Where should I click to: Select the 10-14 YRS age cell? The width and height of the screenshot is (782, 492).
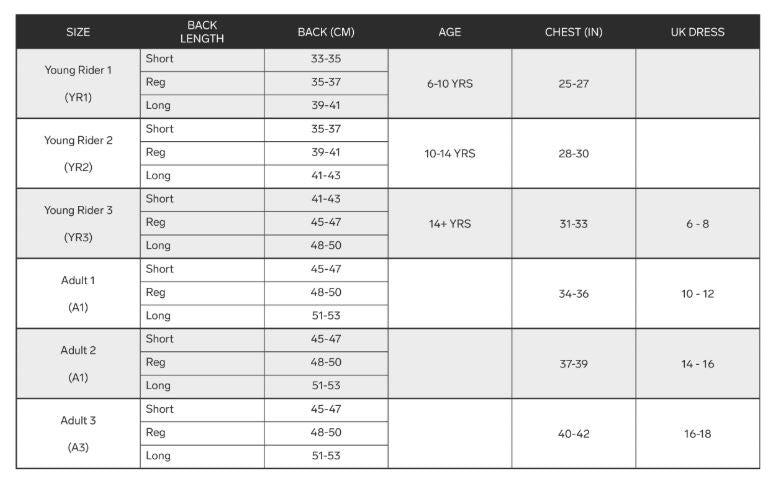click(x=450, y=154)
